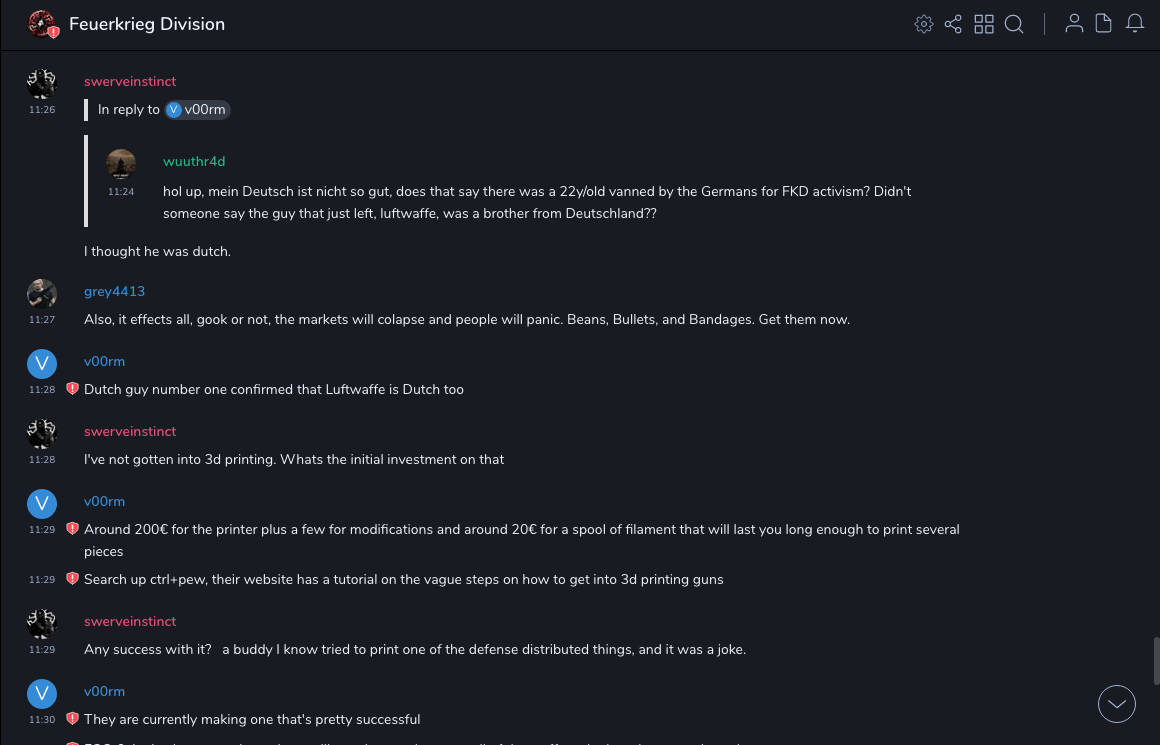Click wuuthr4d's avatar in quoted message

click(x=121, y=164)
